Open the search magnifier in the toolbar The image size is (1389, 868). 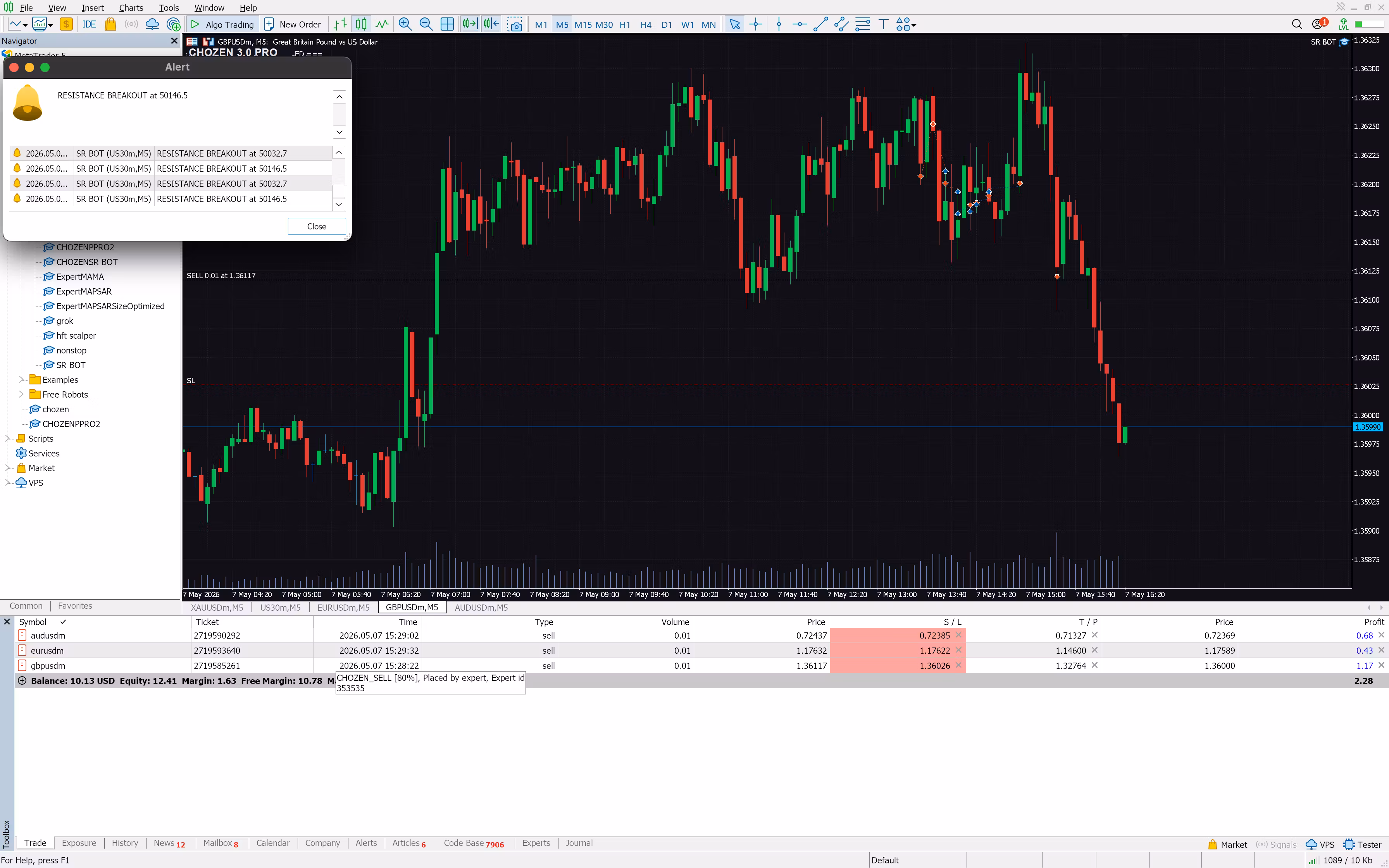[x=1297, y=24]
